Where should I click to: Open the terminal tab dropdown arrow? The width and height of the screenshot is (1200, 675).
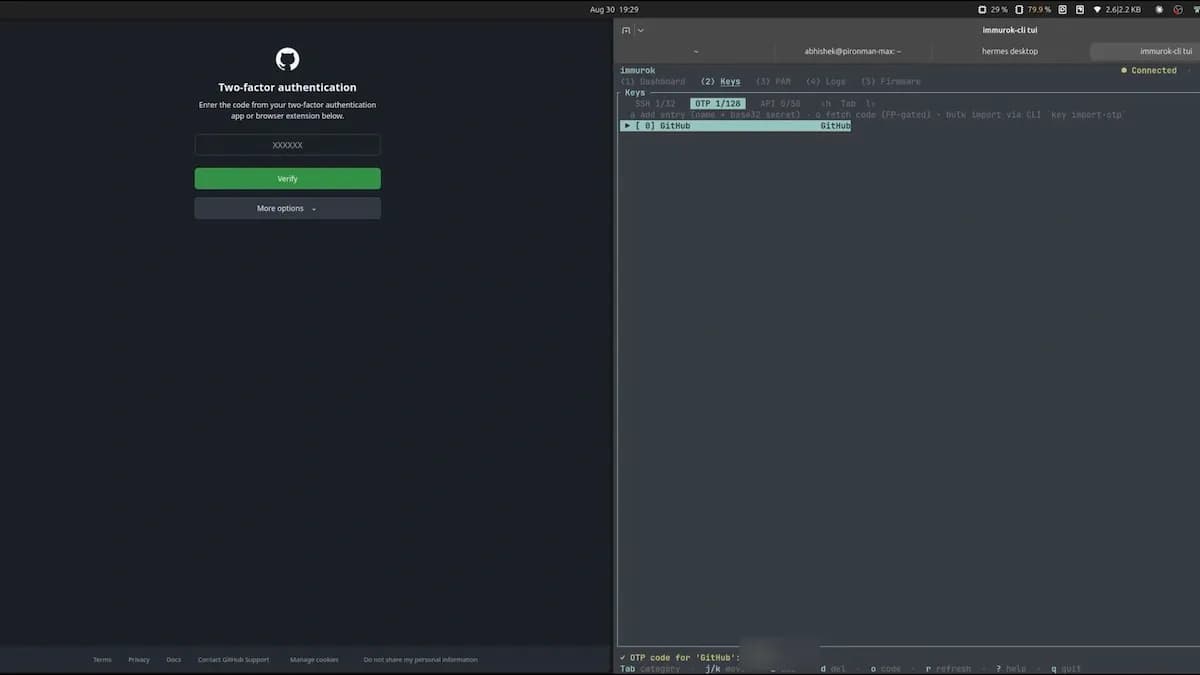[x=640, y=30]
